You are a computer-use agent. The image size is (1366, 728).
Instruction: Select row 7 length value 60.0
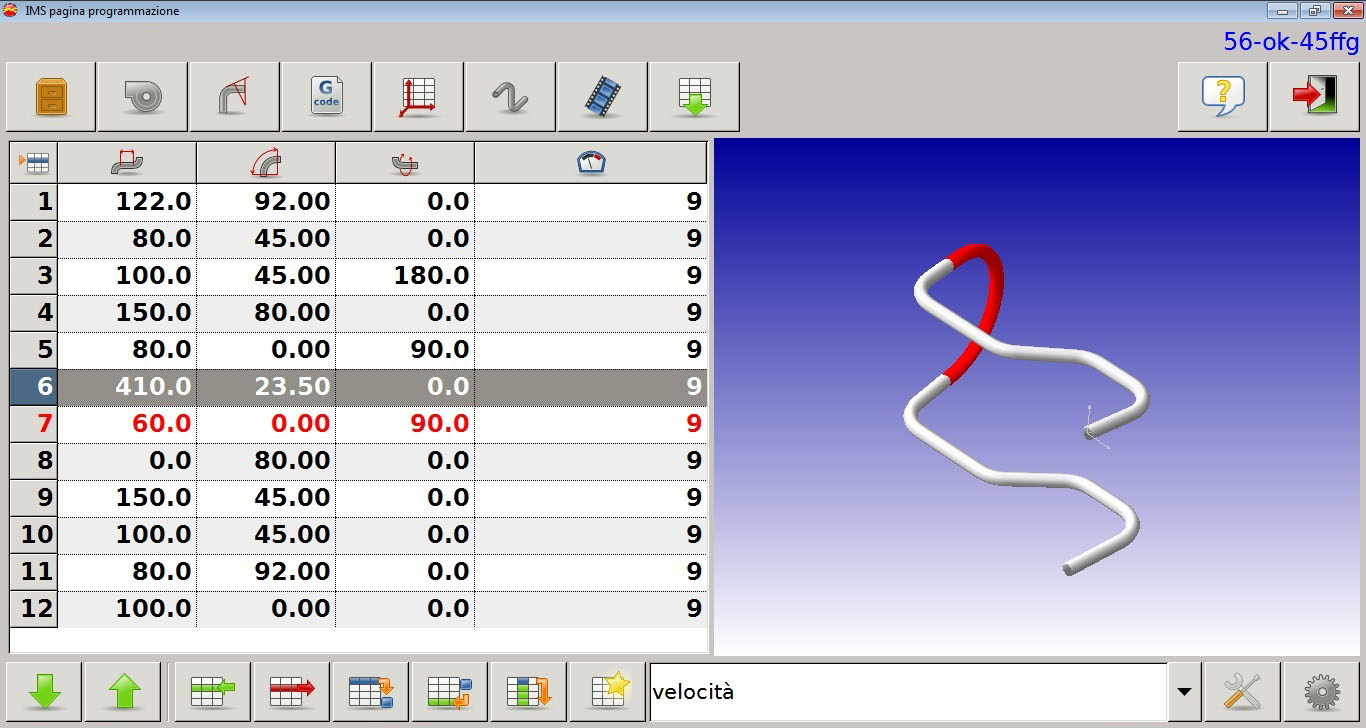[x=127, y=423]
